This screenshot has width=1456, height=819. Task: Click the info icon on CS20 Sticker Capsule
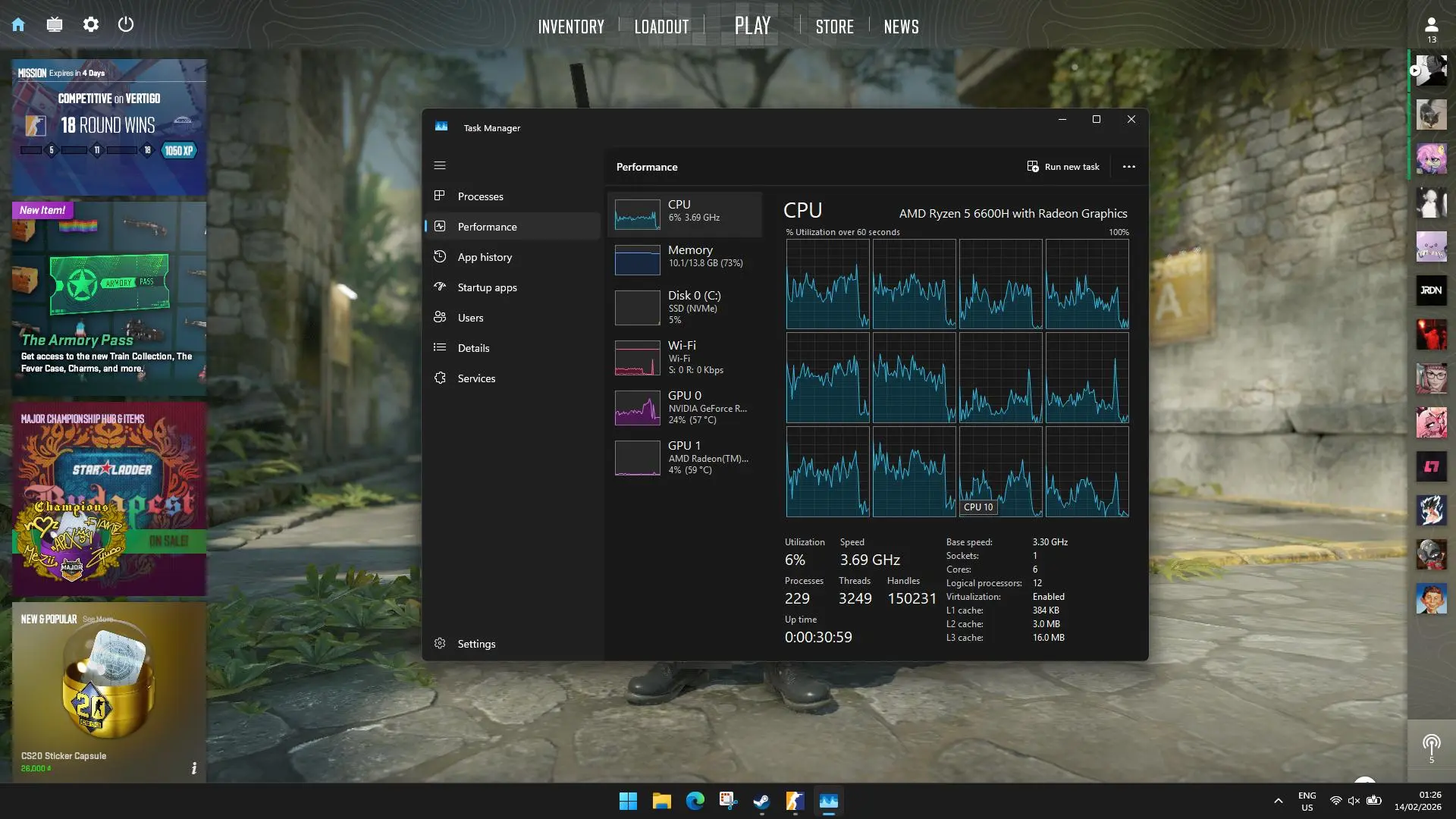click(x=194, y=768)
